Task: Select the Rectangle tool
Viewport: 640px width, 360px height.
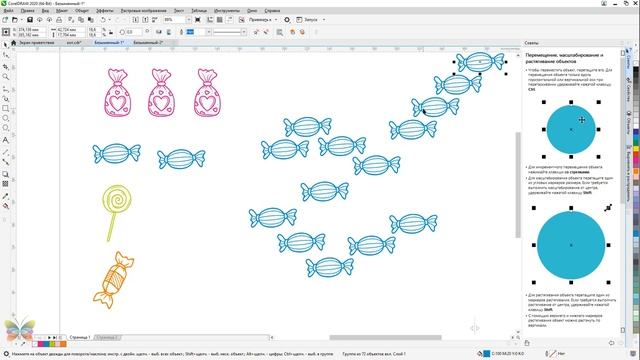Action: coord(5,108)
